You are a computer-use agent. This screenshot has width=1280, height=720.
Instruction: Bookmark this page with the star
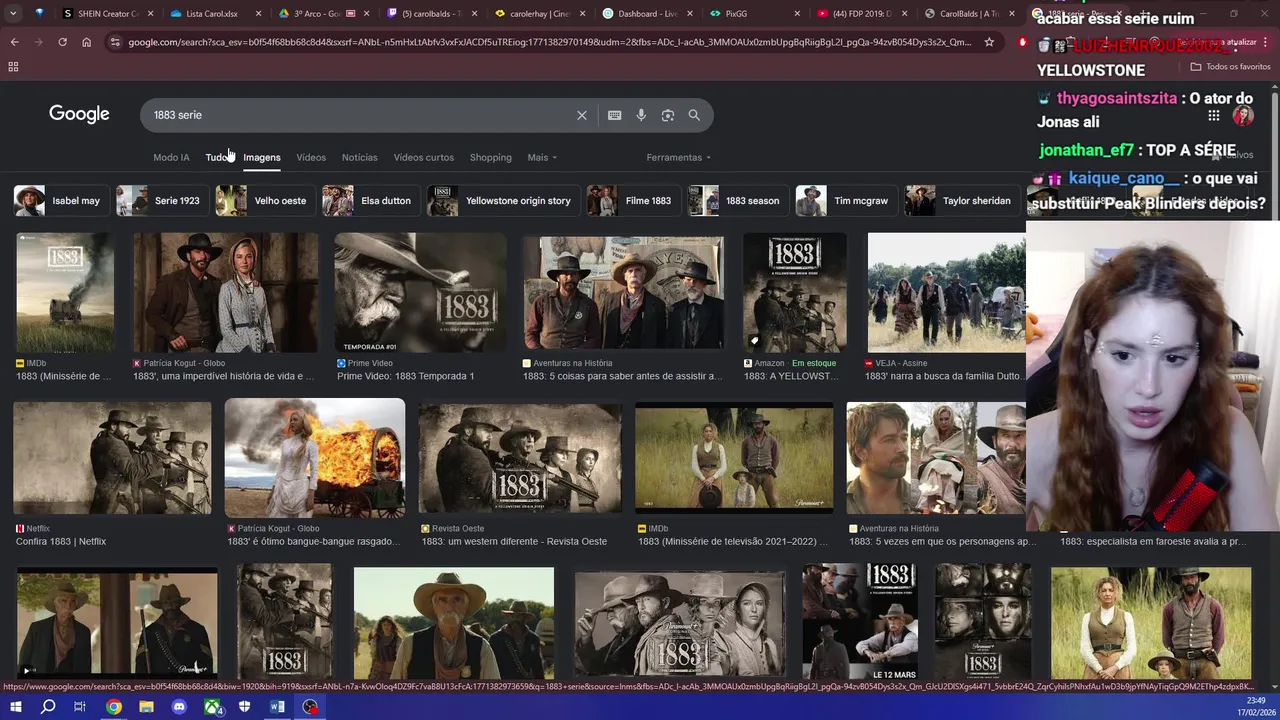click(x=989, y=42)
